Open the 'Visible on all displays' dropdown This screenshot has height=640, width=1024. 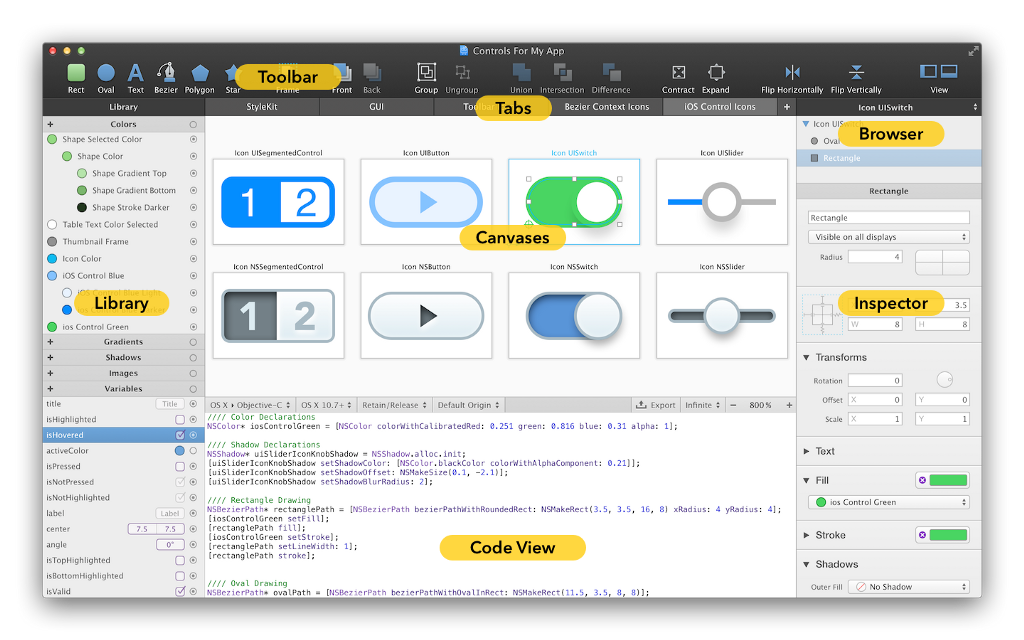[888, 238]
